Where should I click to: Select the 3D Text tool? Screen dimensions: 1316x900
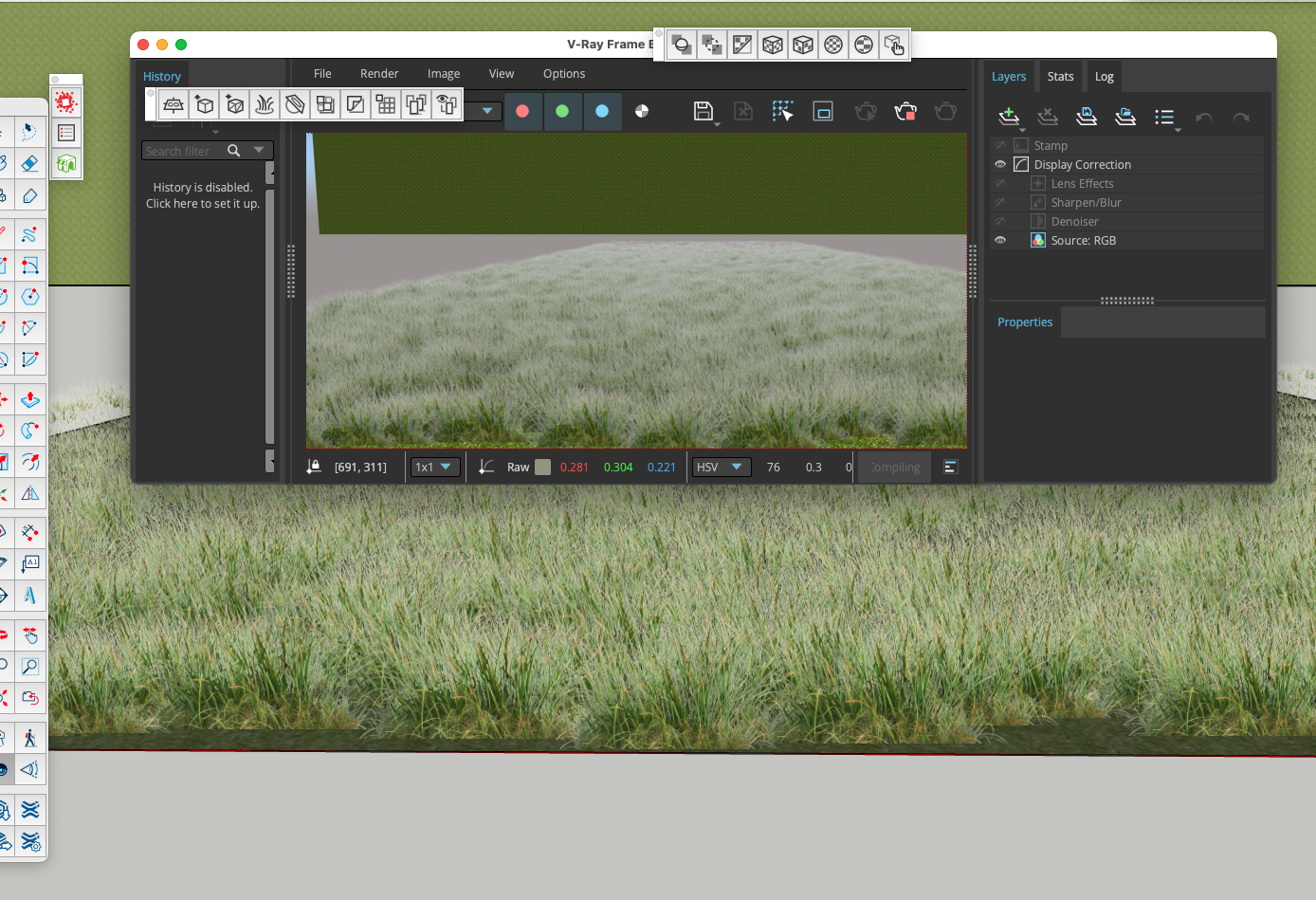coord(30,595)
